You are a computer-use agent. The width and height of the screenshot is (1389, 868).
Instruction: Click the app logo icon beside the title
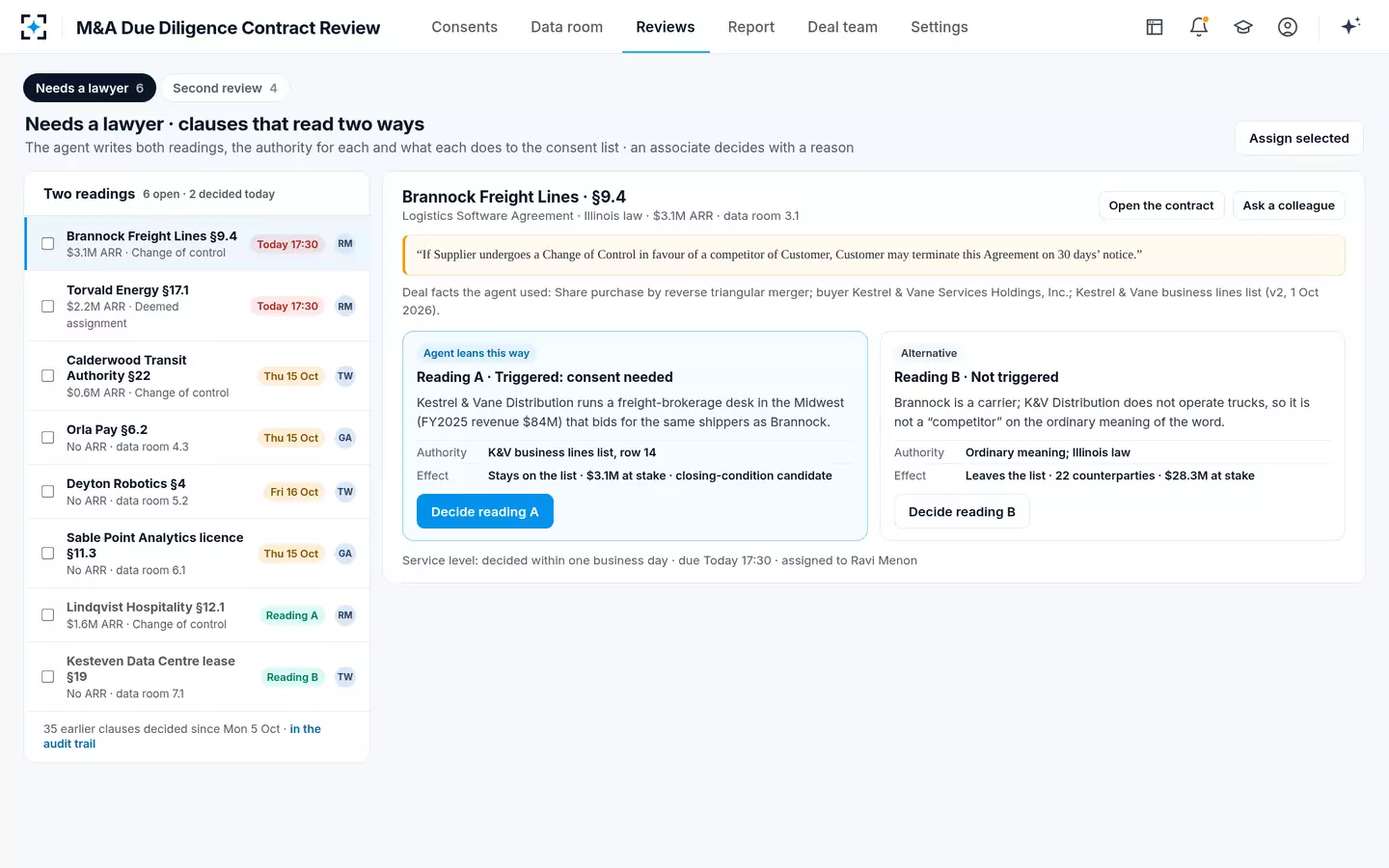pyautogui.click(x=34, y=27)
